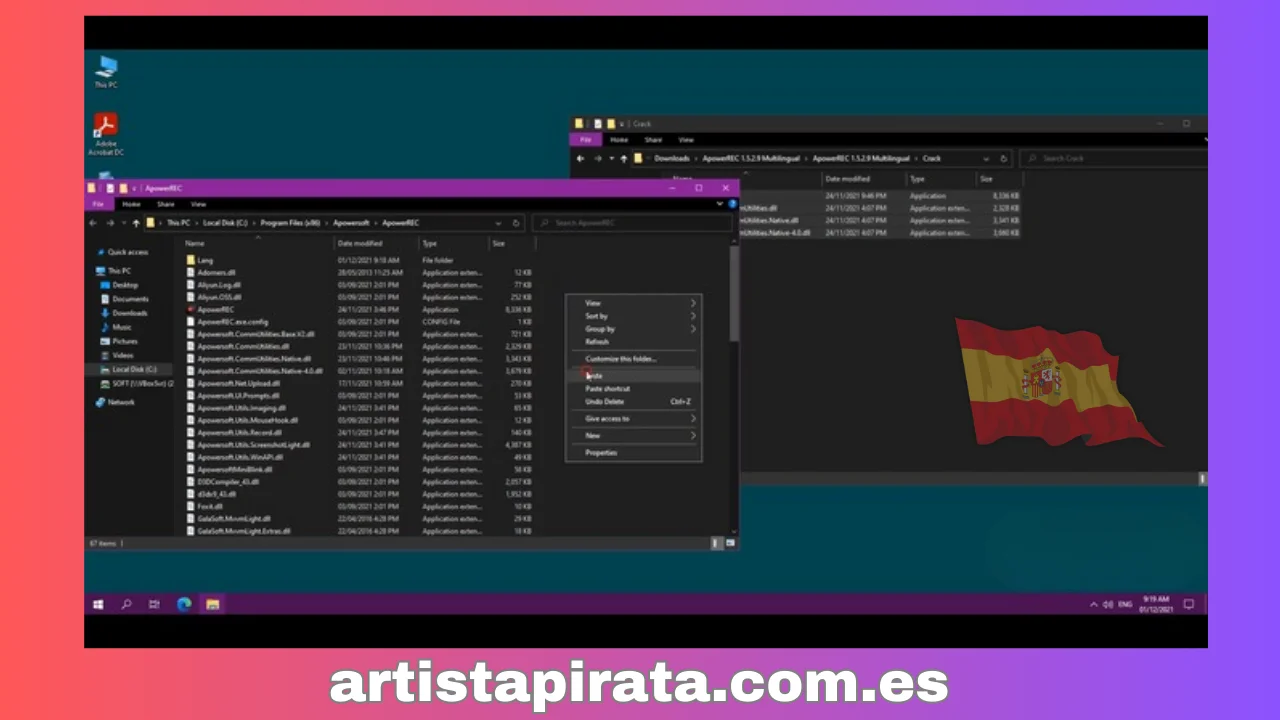Open the View tab in Crack window

tap(686, 140)
